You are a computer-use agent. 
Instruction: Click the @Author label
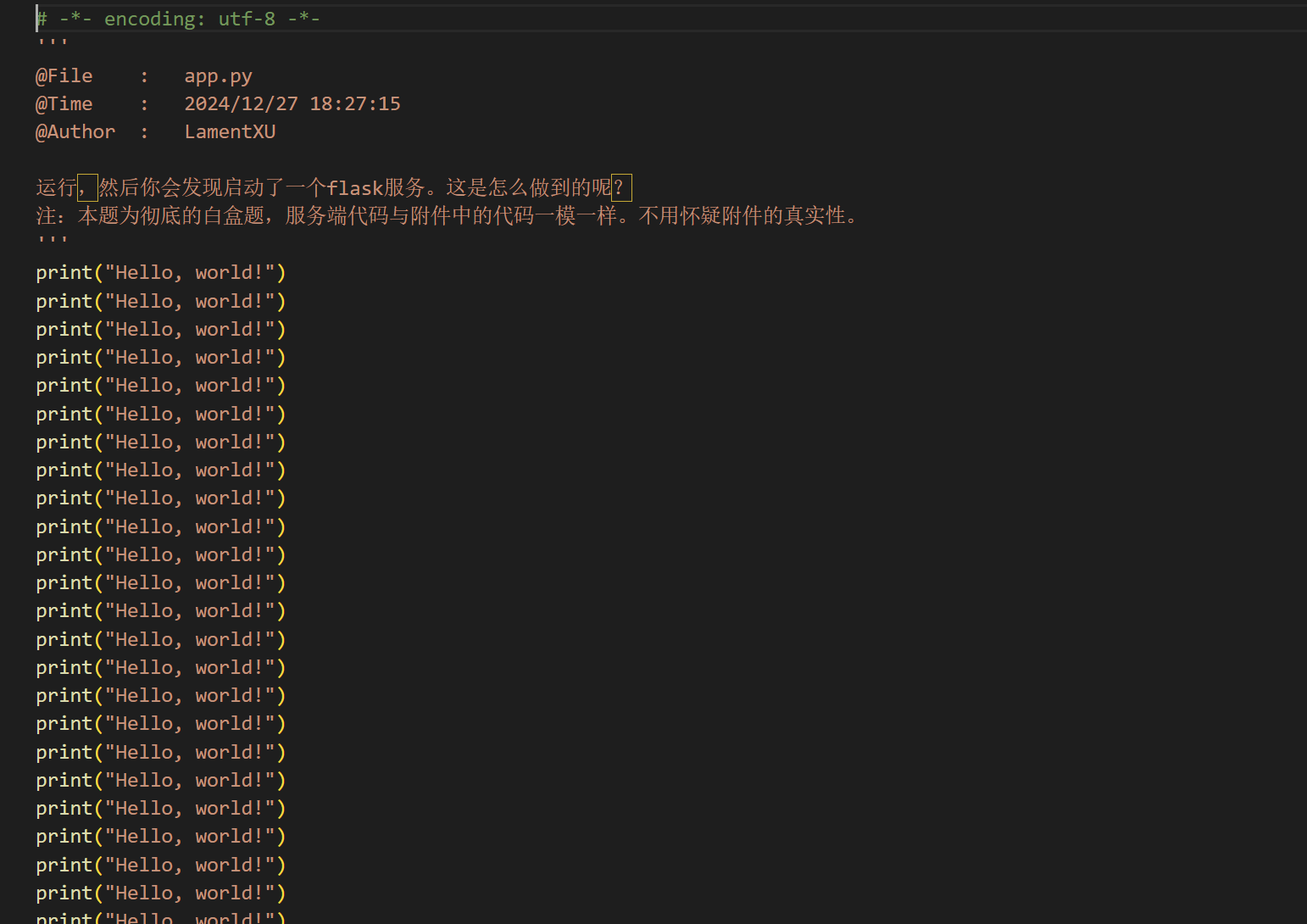(x=75, y=131)
